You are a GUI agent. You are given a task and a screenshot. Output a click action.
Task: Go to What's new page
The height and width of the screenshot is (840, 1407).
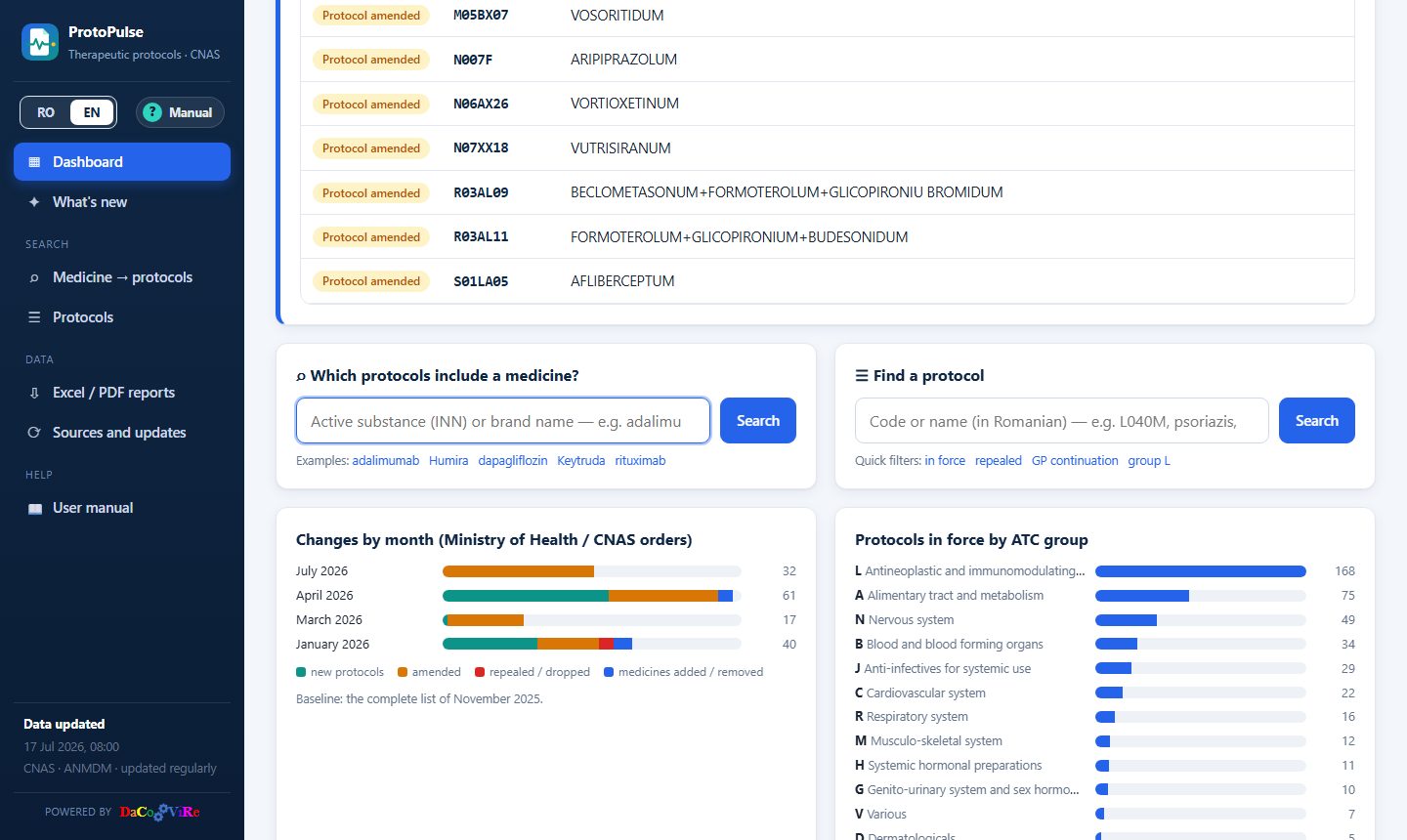[x=122, y=202]
